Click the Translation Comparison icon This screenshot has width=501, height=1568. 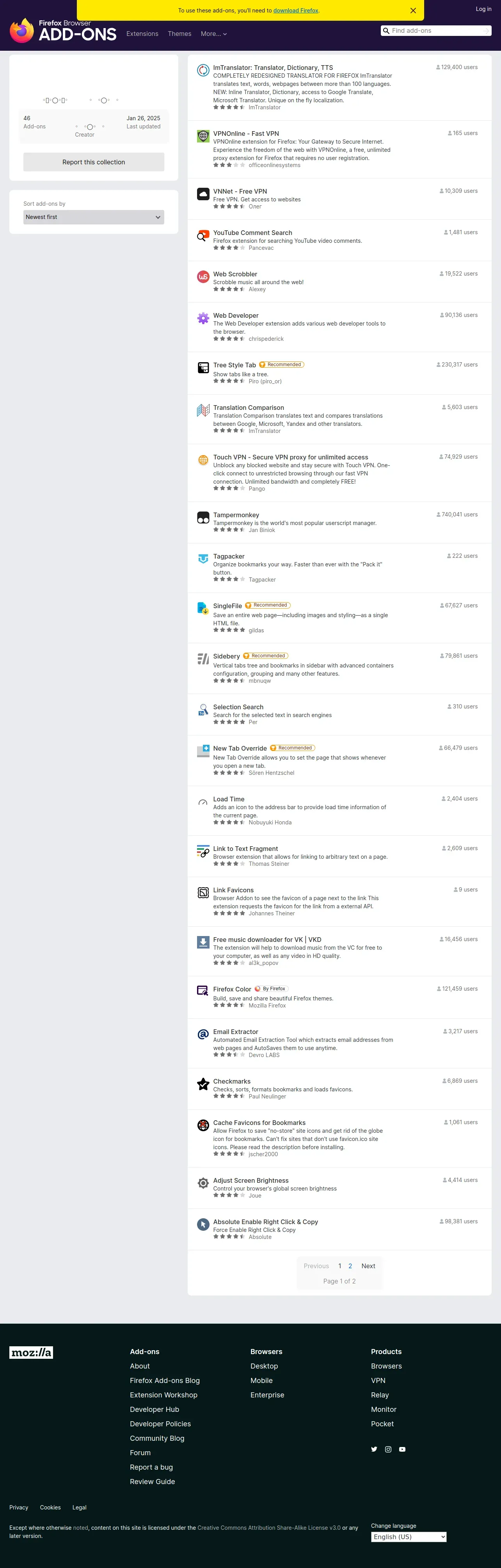pos(203,410)
